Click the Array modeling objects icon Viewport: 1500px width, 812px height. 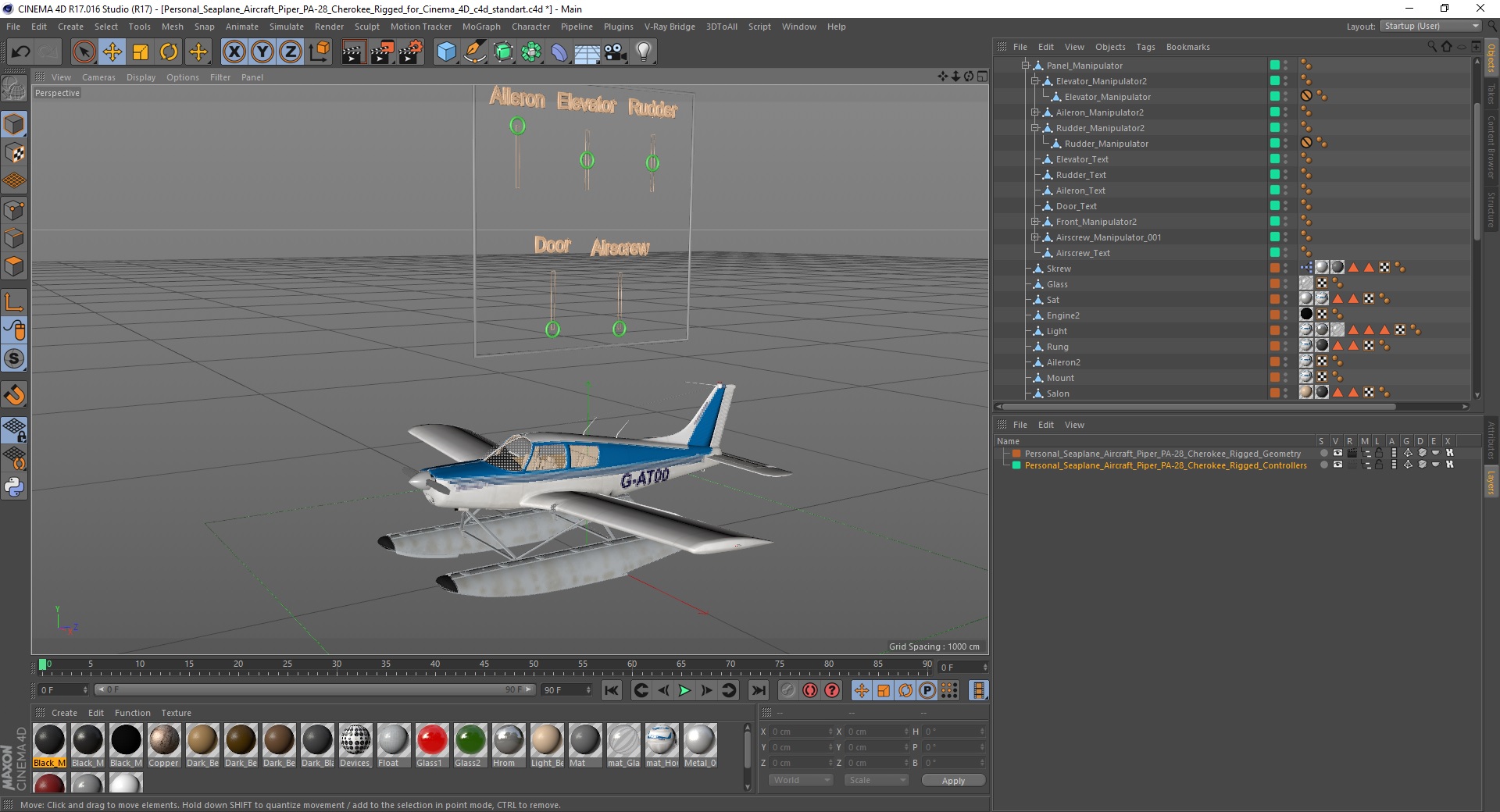pyautogui.click(x=531, y=52)
